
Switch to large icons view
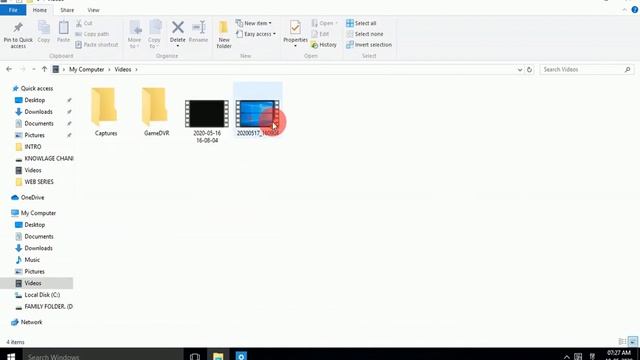tap(633, 342)
